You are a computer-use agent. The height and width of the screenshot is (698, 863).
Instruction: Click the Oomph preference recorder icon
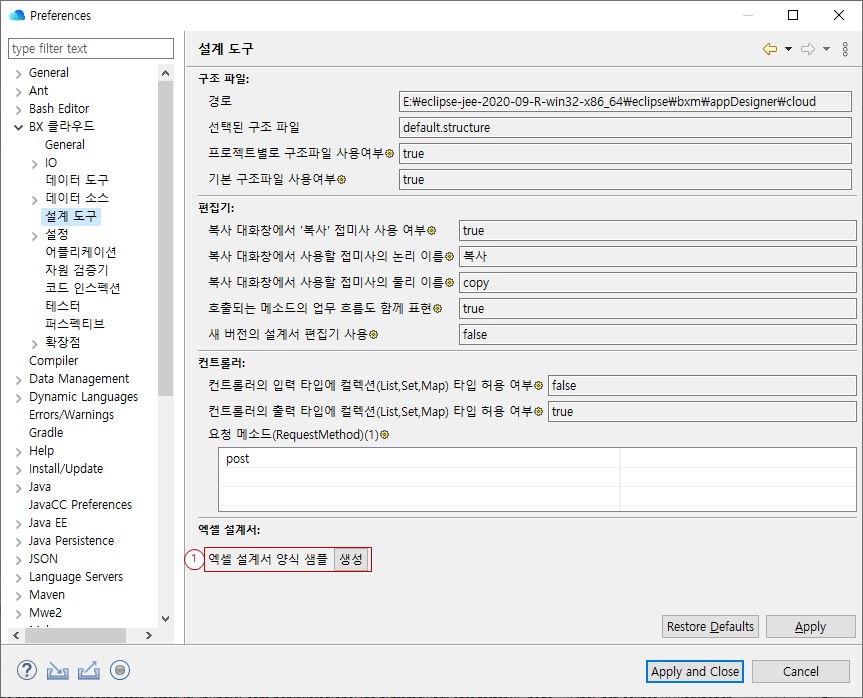(120, 671)
